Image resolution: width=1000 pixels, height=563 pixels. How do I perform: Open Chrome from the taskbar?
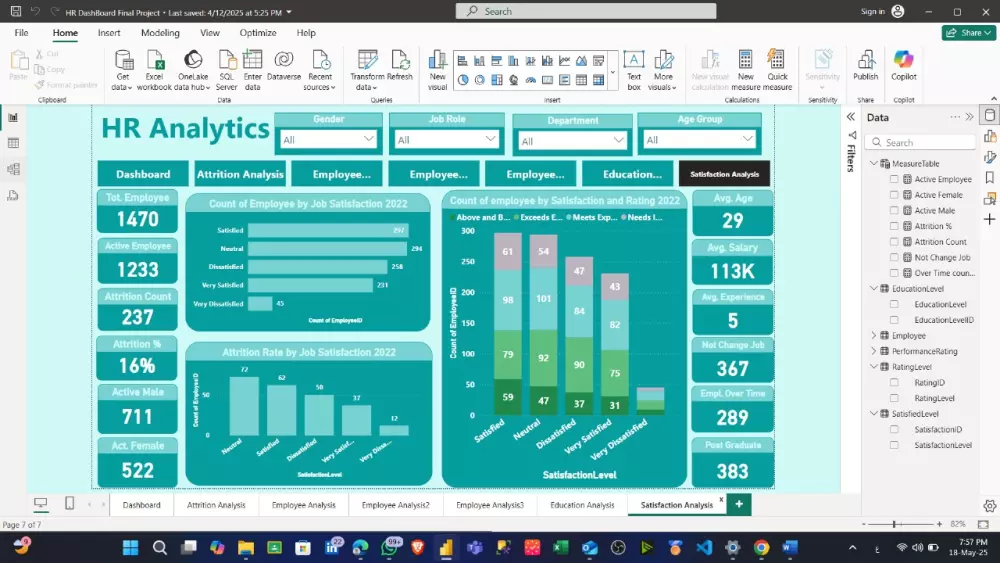[761, 547]
